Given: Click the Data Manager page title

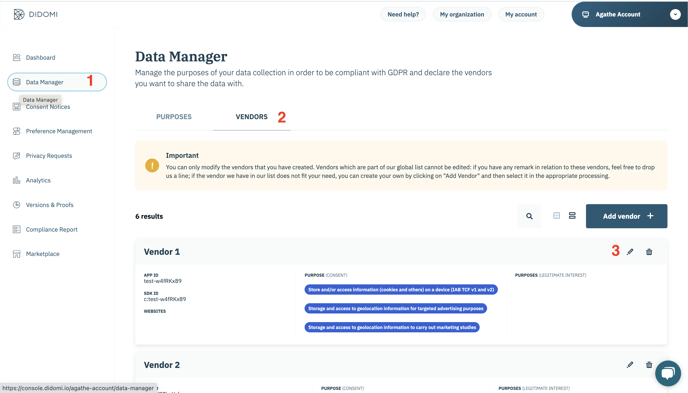Looking at the screenshot, I should coord(181,57).
